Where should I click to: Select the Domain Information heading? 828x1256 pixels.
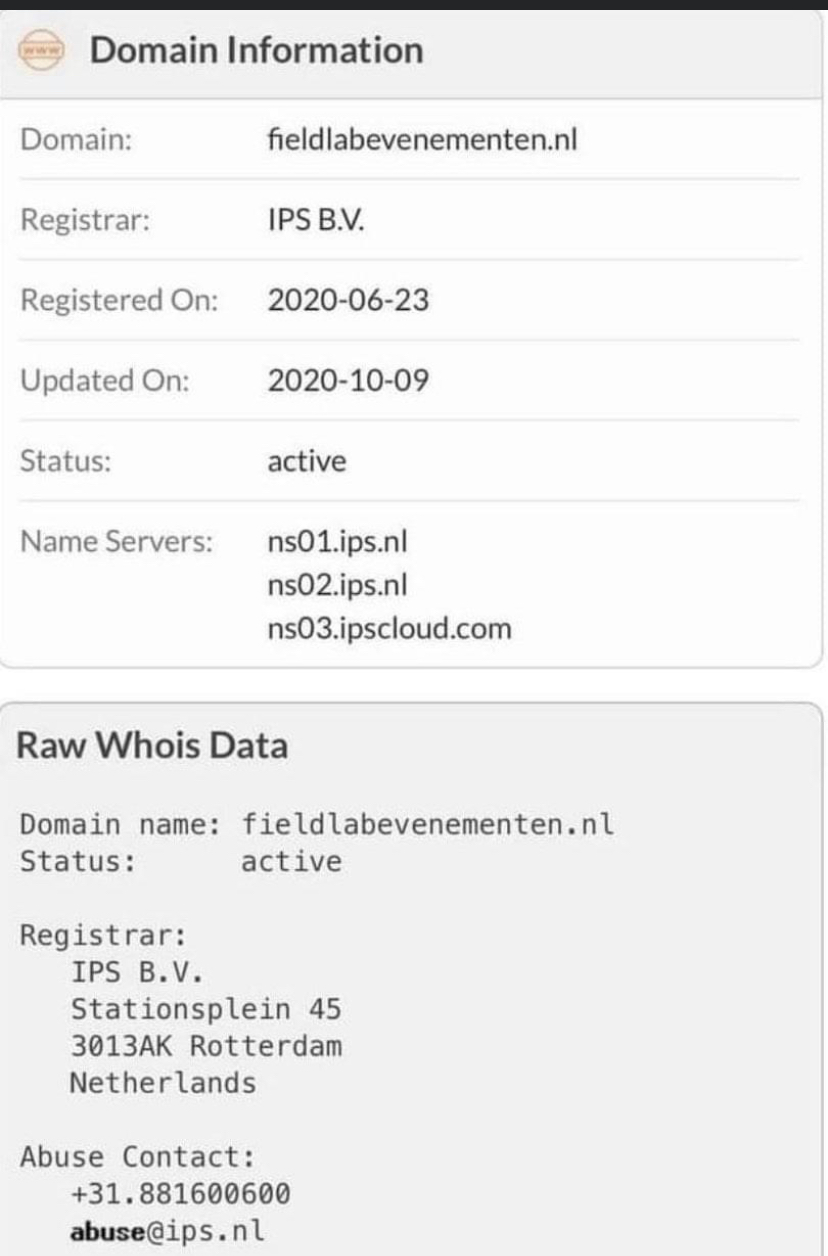[x=257, y=49]
